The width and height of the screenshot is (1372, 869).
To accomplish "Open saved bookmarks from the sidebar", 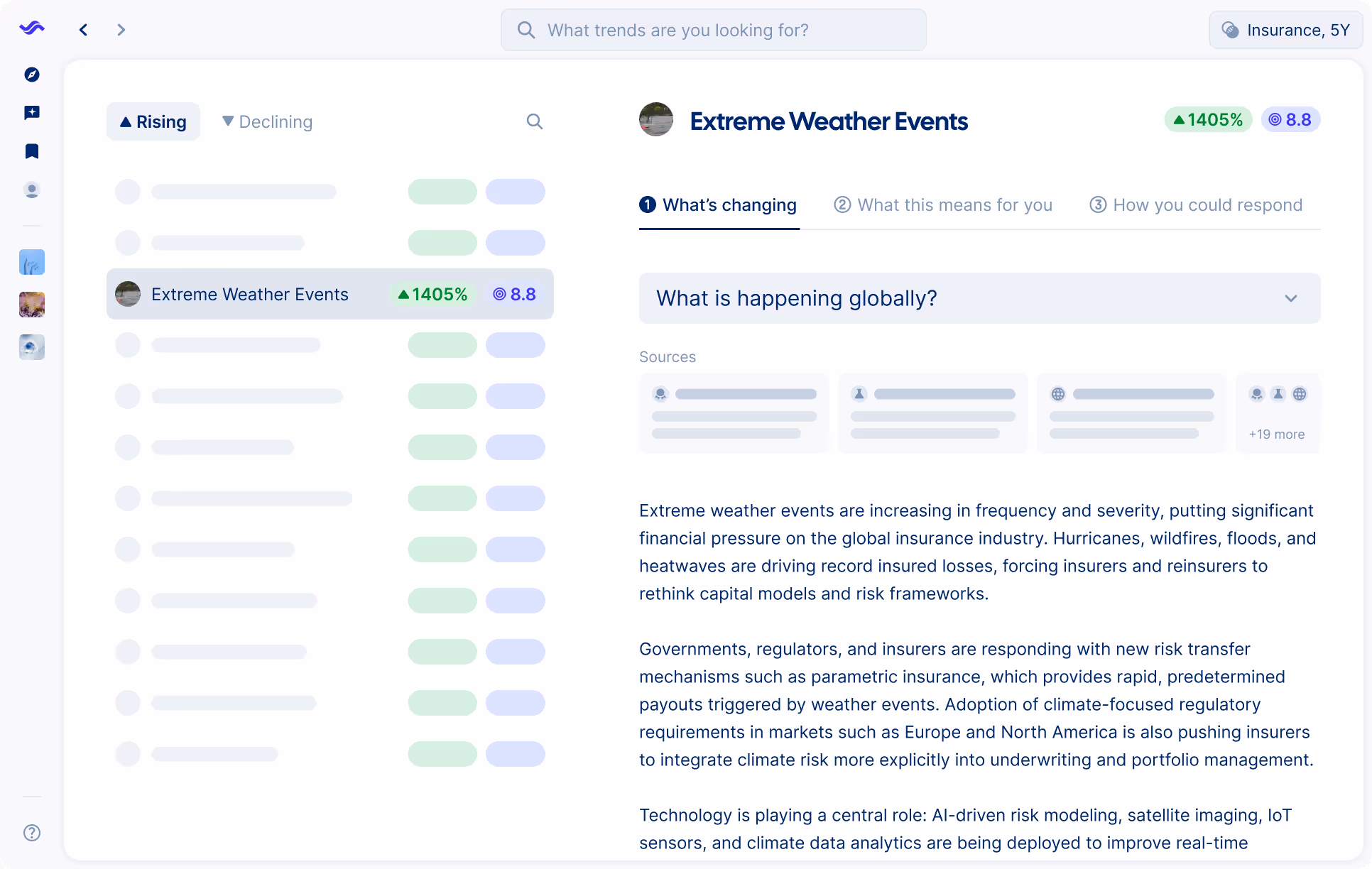I will tap(32, 151).
